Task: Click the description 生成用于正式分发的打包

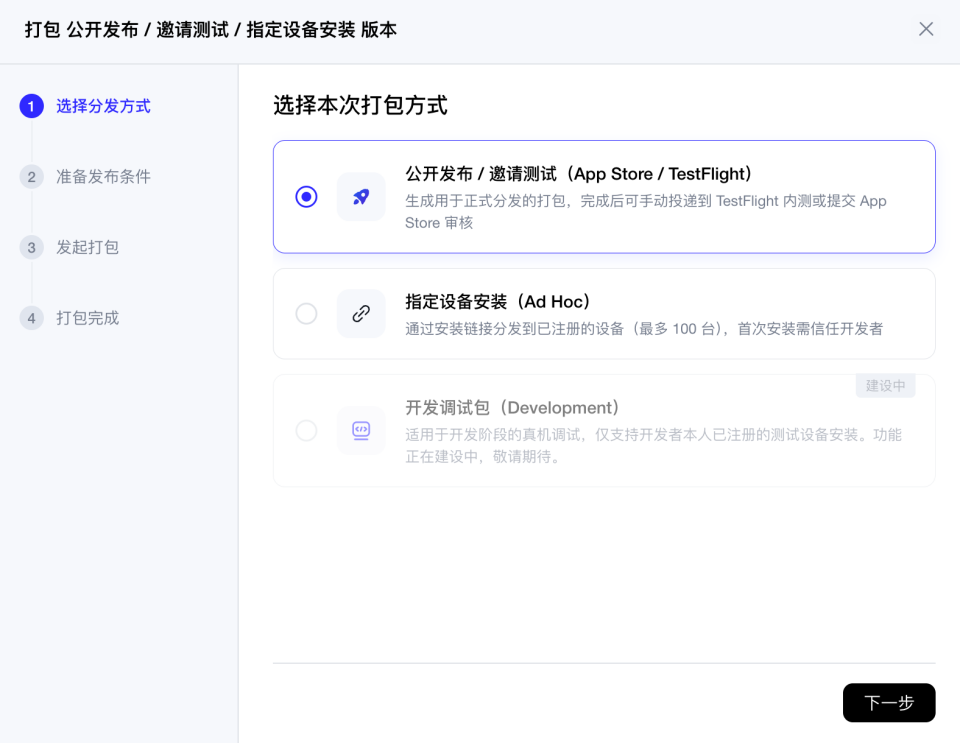Action: [x=645, y=212]
